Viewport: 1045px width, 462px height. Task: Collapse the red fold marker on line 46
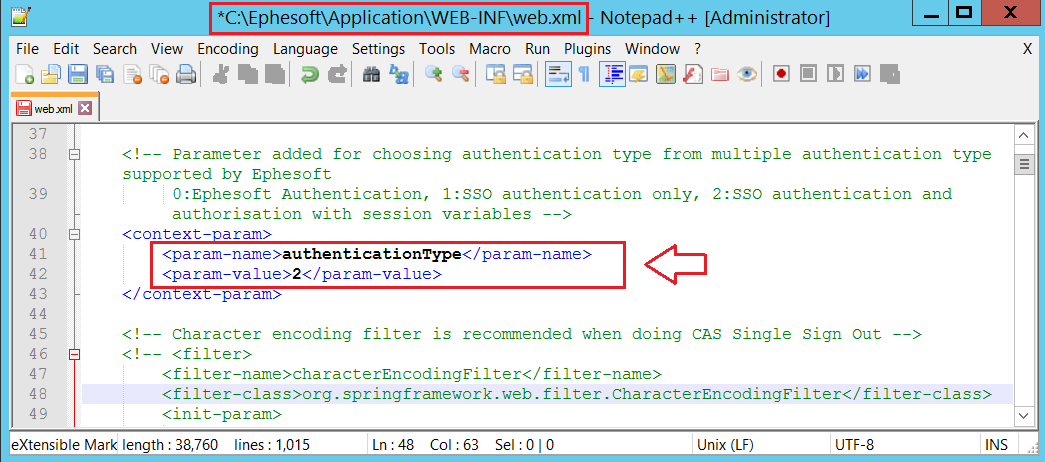75,355
